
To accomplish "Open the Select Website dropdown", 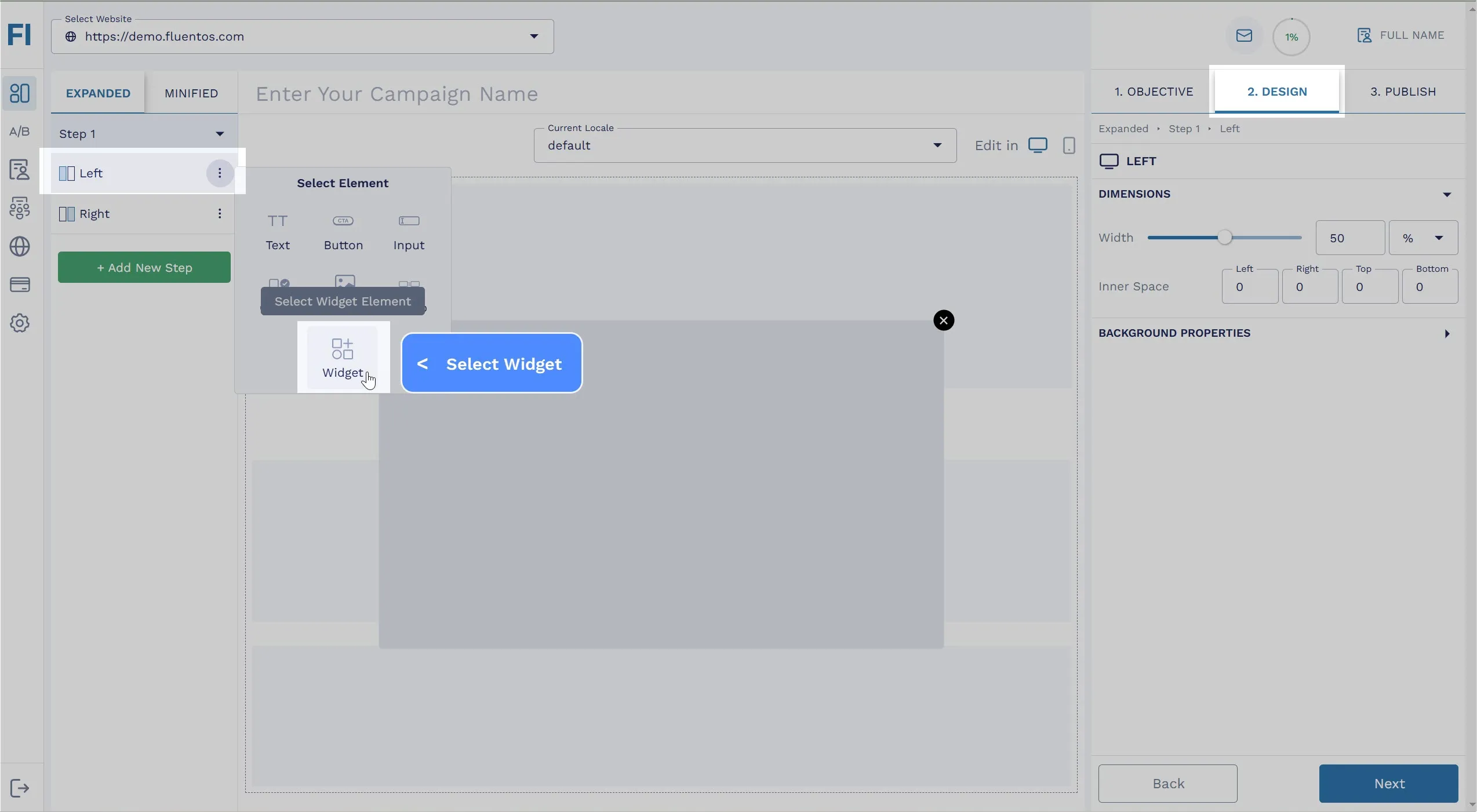I will click(302, 37).
